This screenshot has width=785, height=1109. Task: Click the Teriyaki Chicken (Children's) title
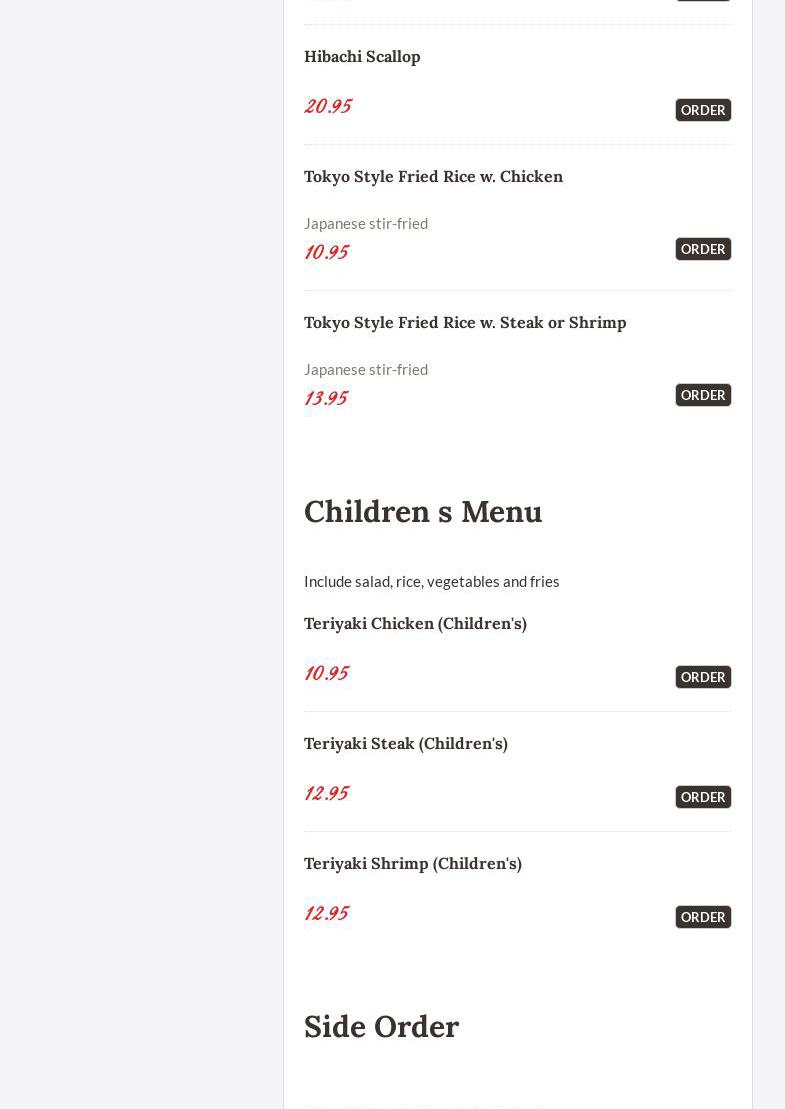[x=415, y=624]
